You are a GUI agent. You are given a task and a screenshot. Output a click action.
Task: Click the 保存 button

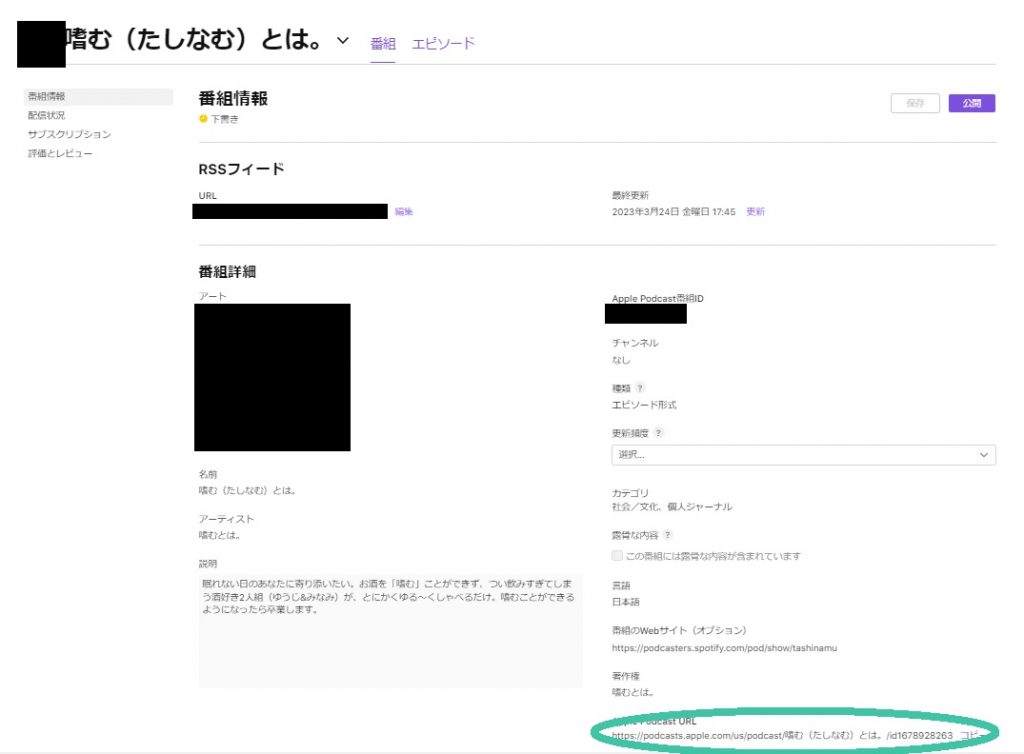pyautogui.click(x=915, y=103)
